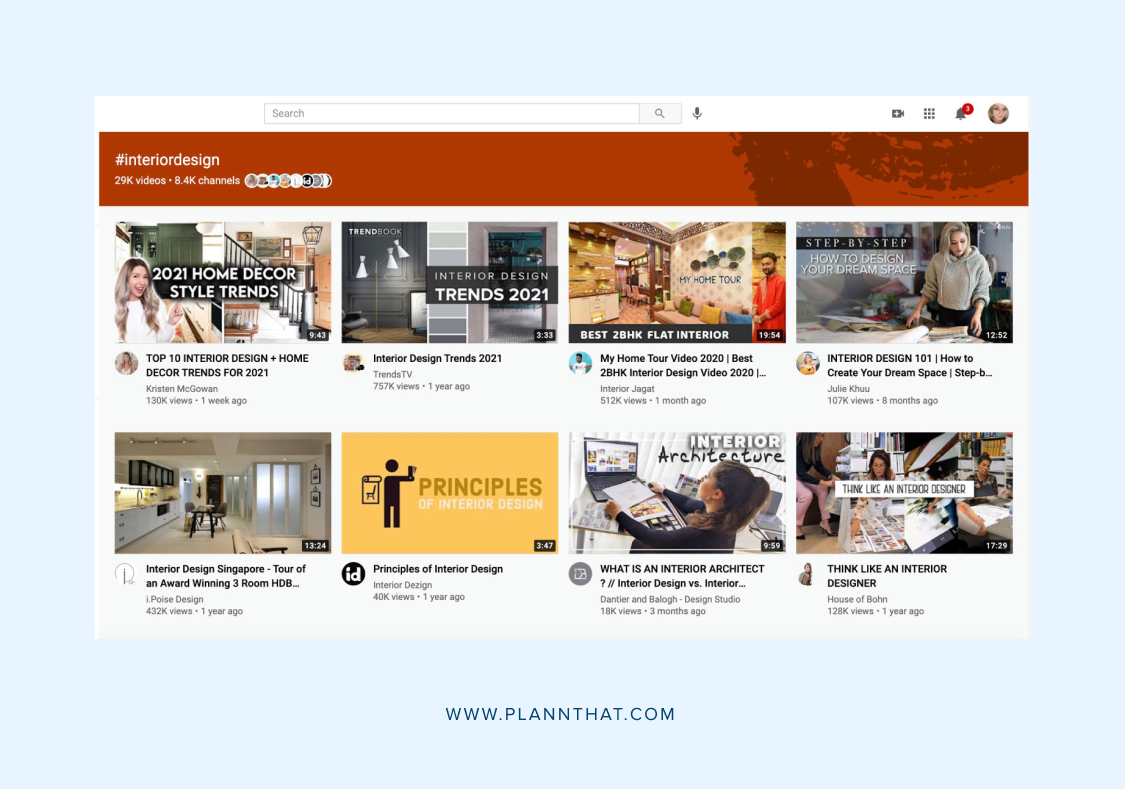Open title 'TOP 10 INTERIOR DESIGN + HOME DECOR TRENDS'
The image size is (1125, 789).
tap(227, 365)
